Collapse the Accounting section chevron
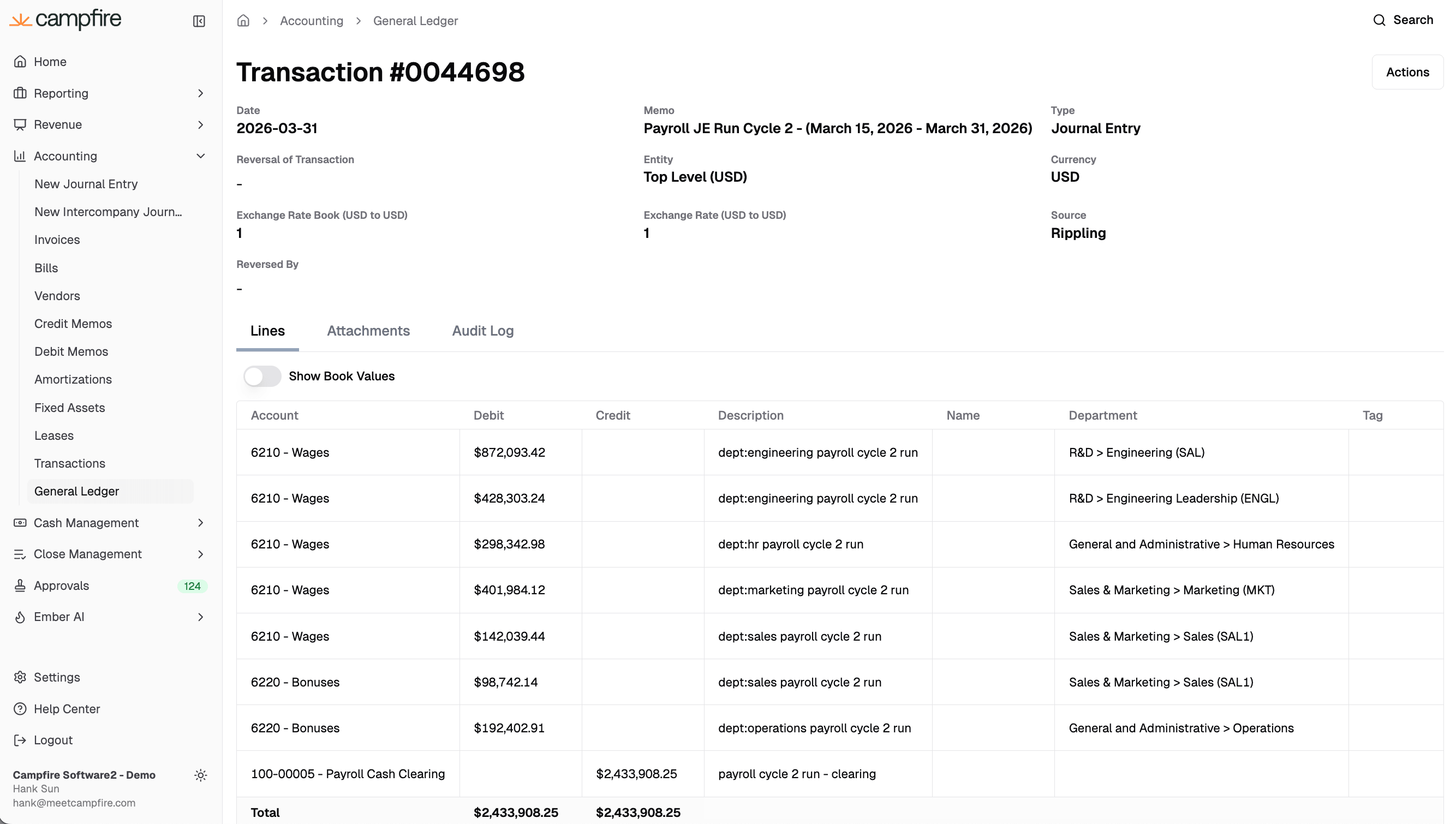 (x=201, y=156)
